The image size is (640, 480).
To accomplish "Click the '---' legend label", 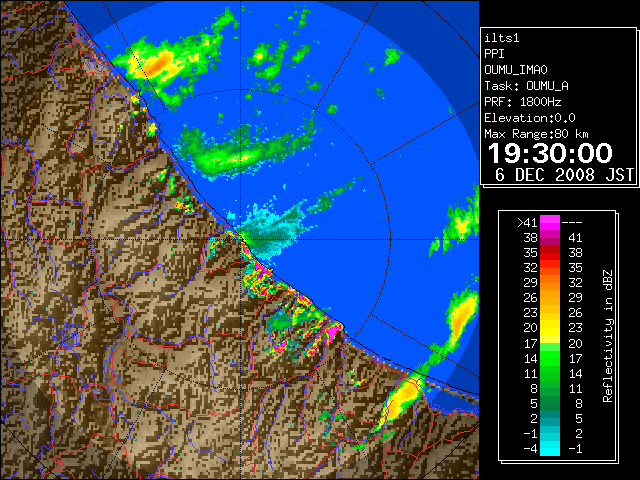I will click(572, 223).
